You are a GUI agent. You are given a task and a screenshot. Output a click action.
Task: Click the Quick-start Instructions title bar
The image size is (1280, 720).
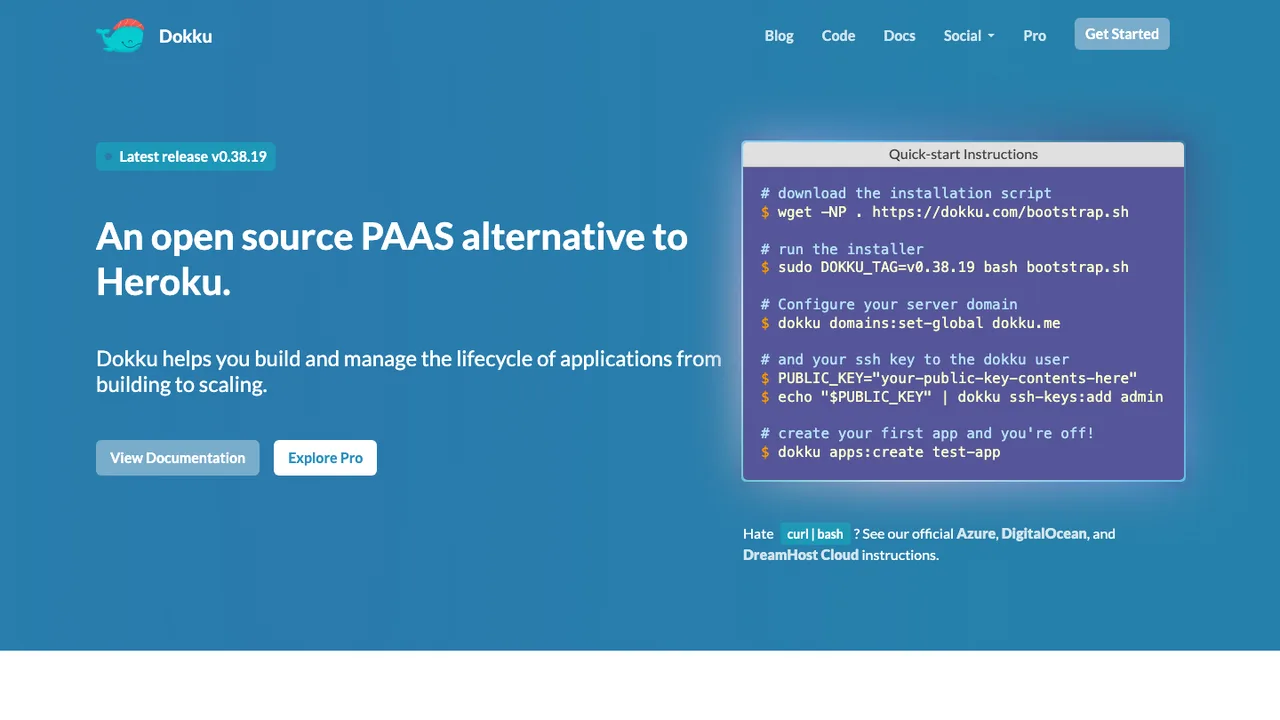(x=963, y=154)
